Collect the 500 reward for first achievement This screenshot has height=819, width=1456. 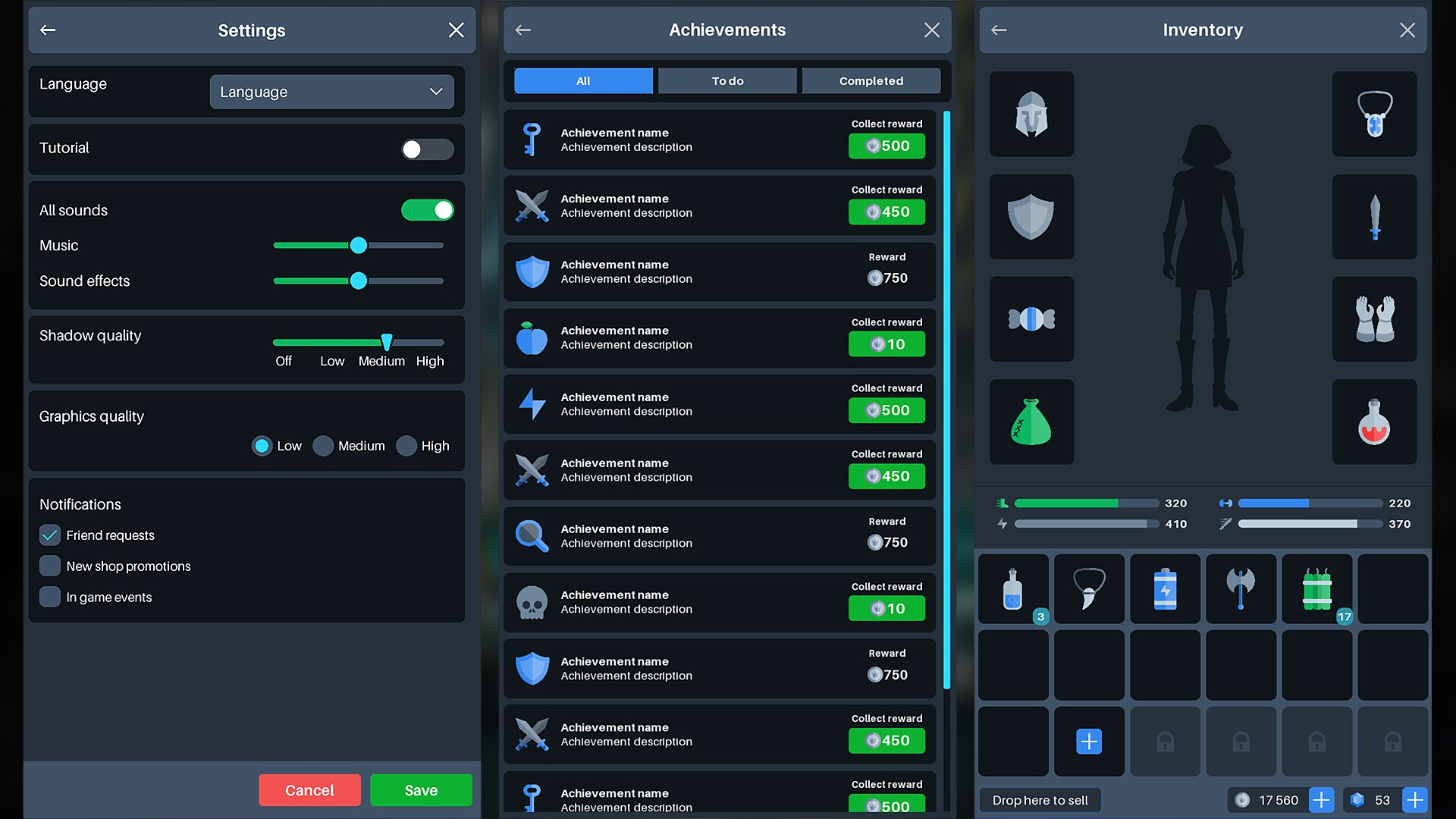886,146
